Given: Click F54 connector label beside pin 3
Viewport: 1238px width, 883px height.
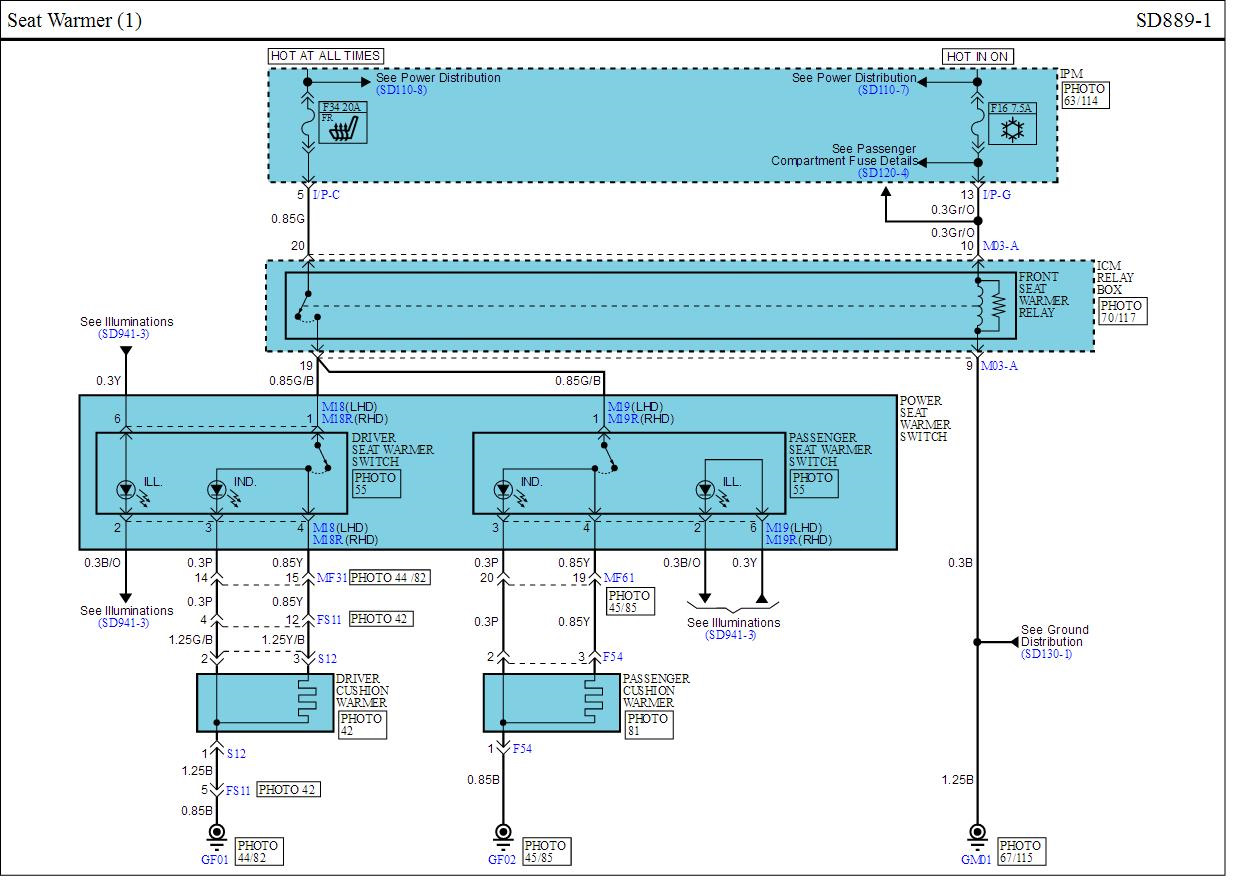Looking at the screenshot, I should click(613, 657).
